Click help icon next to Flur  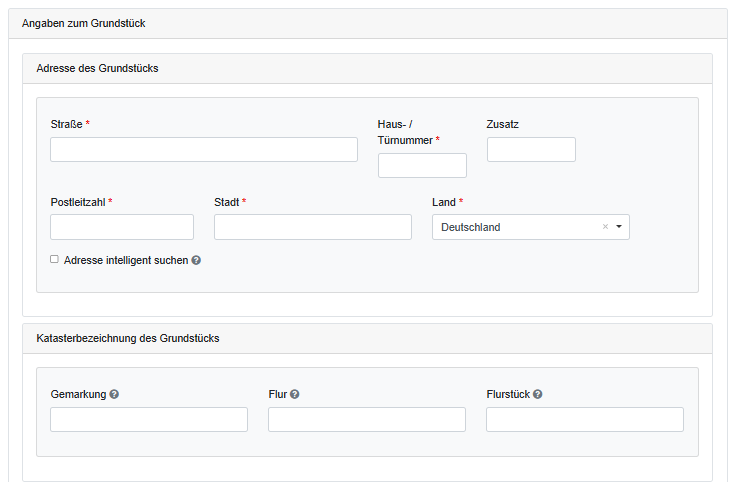coord(295,394)
